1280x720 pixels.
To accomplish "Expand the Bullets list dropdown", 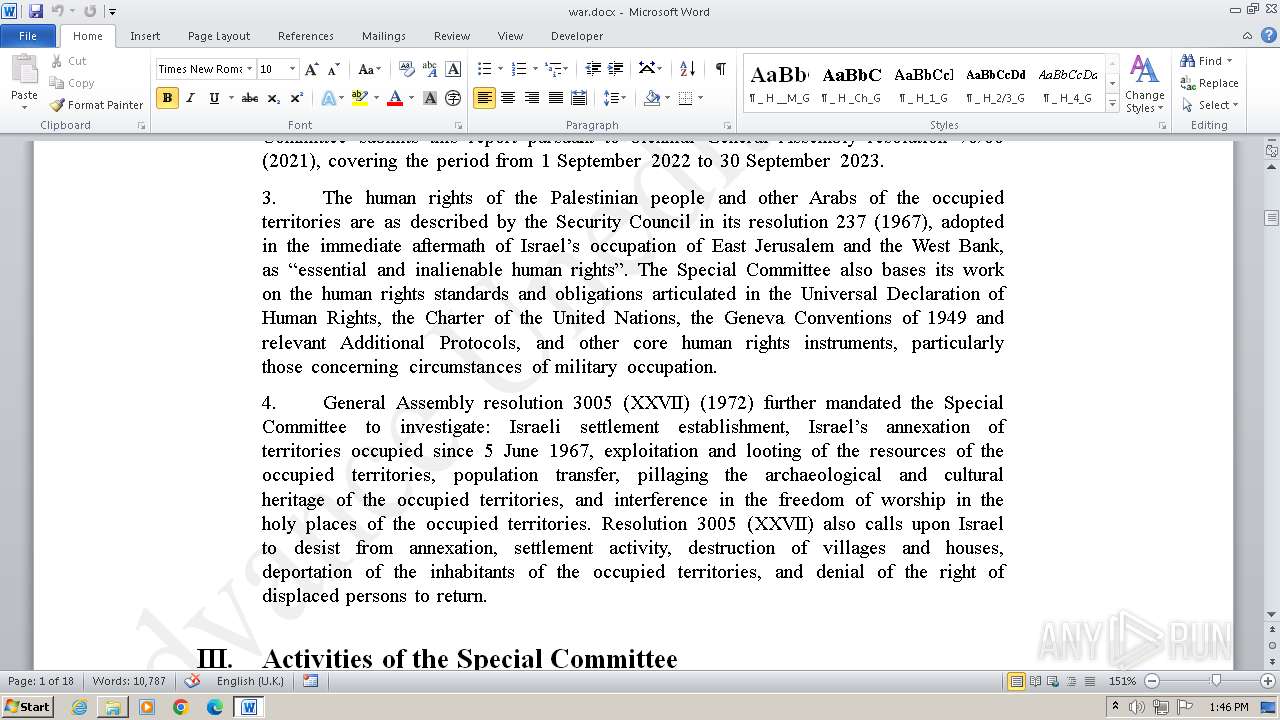I will click(x=500, y=69).
